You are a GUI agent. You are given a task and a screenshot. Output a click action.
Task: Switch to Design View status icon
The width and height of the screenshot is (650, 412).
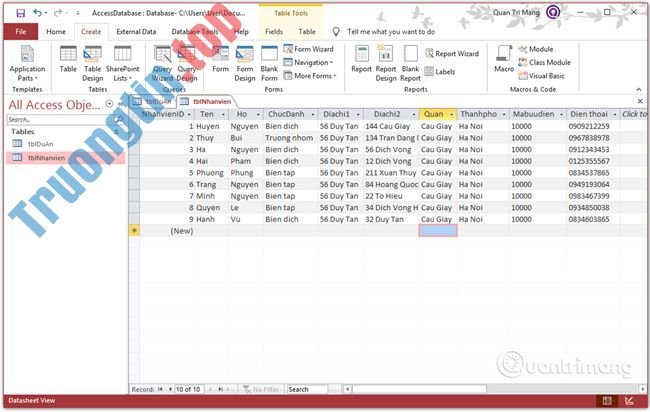pyautogui.click(x=629, y=400)
